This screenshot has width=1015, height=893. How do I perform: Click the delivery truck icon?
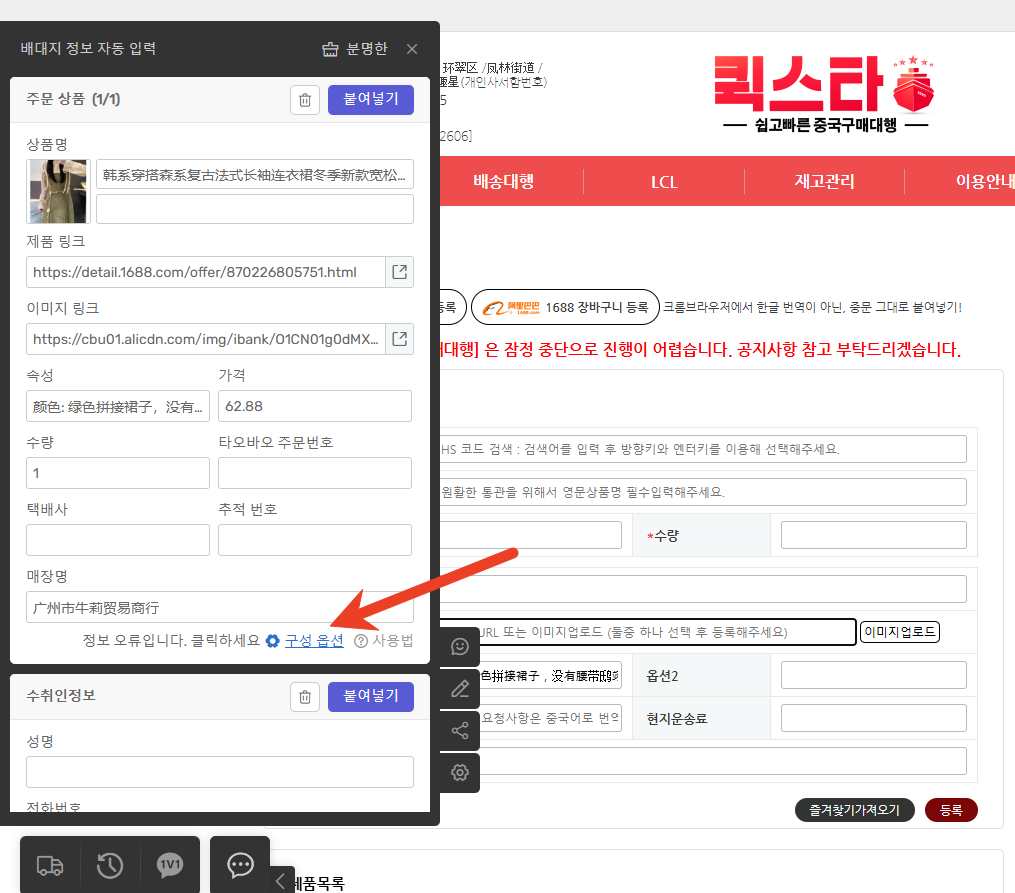click(50, 865)
